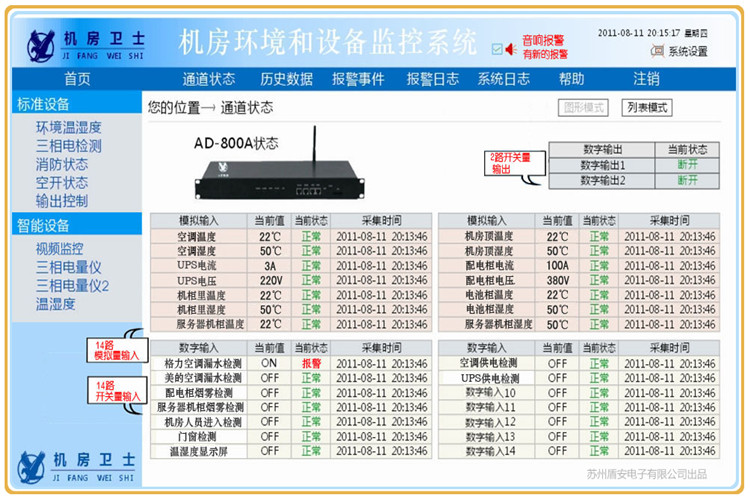Open the 历史数据 menu
This screenshot has width=750, height=500.
(x=286, y=79)
